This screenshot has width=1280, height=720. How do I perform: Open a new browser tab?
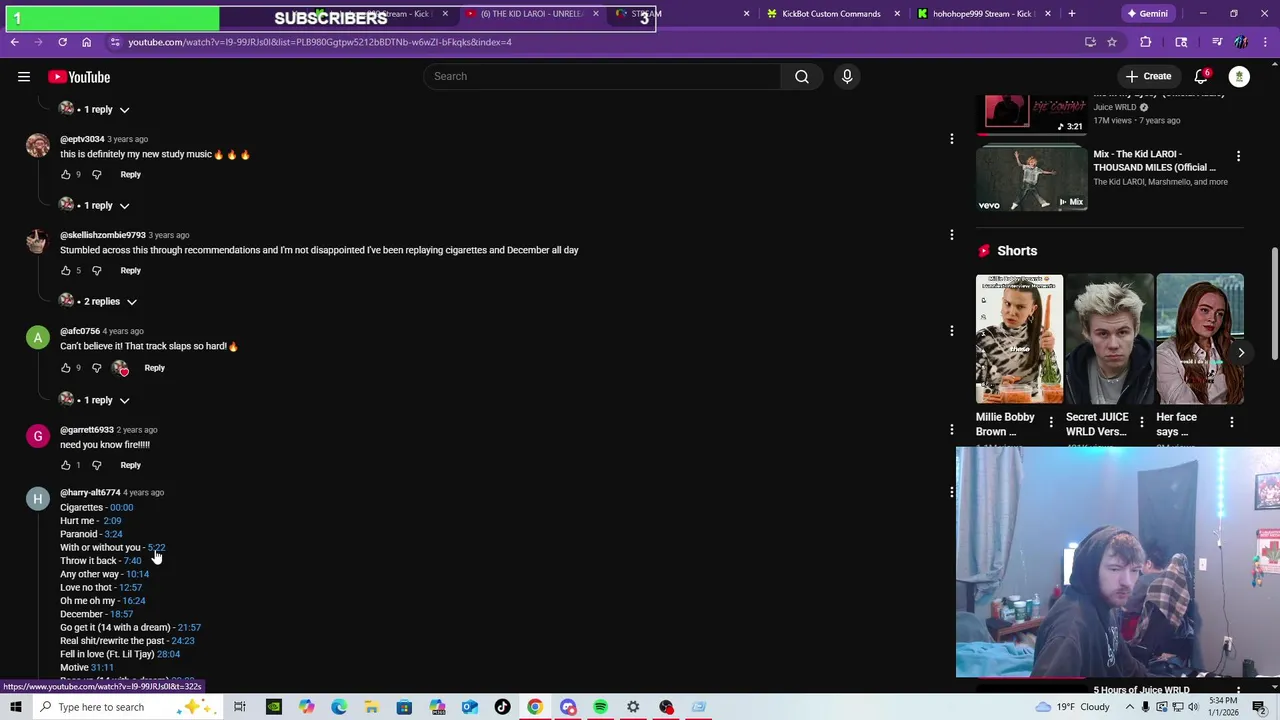pyautogui.click(x=1072, y=14)
